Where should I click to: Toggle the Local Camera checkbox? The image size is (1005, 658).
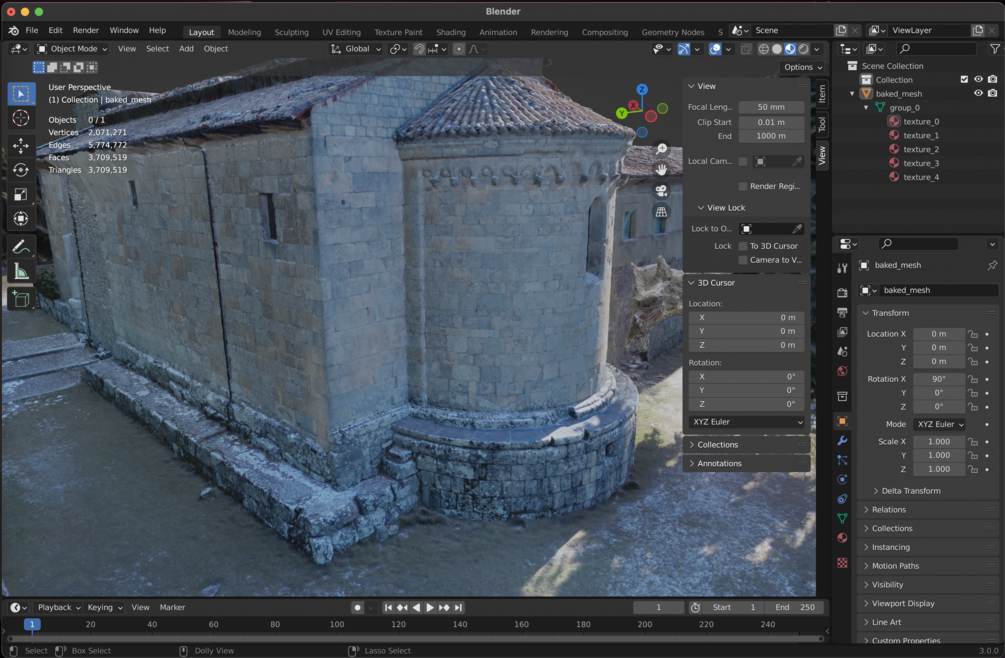[743, 161]
